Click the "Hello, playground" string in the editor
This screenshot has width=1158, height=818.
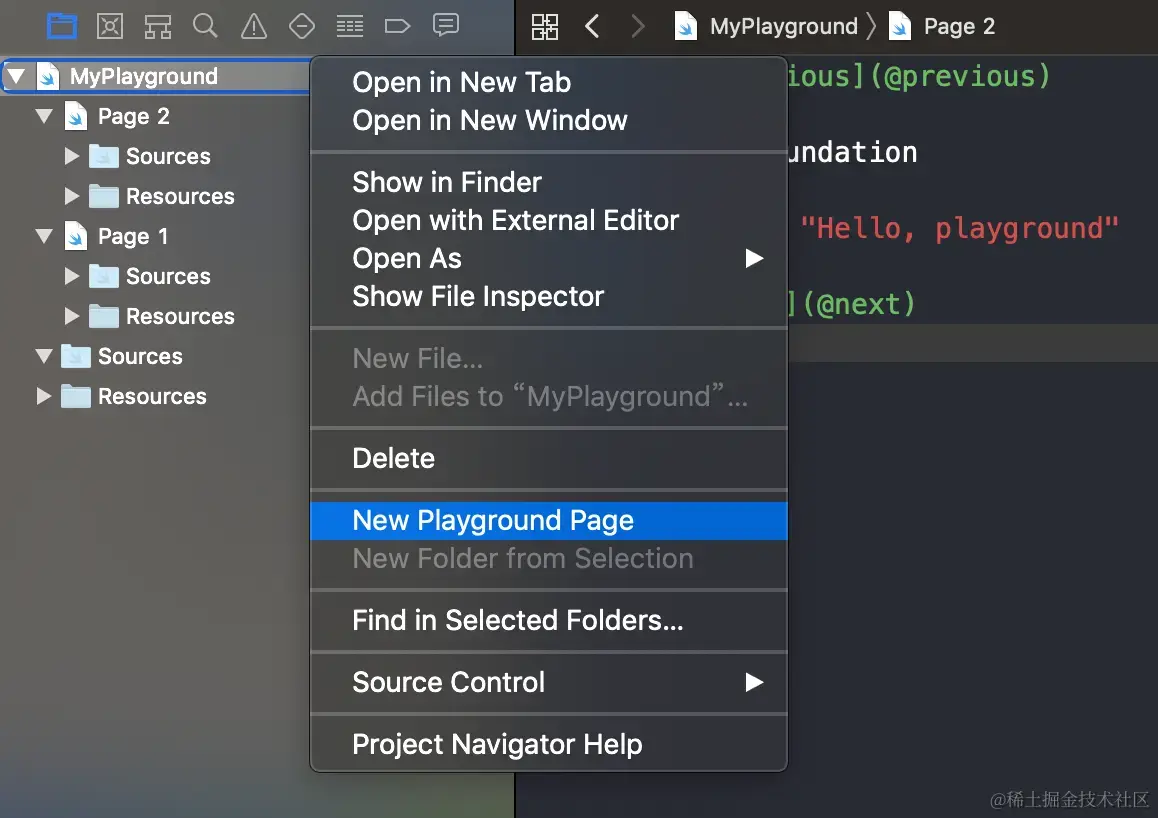tap(959, 228)
